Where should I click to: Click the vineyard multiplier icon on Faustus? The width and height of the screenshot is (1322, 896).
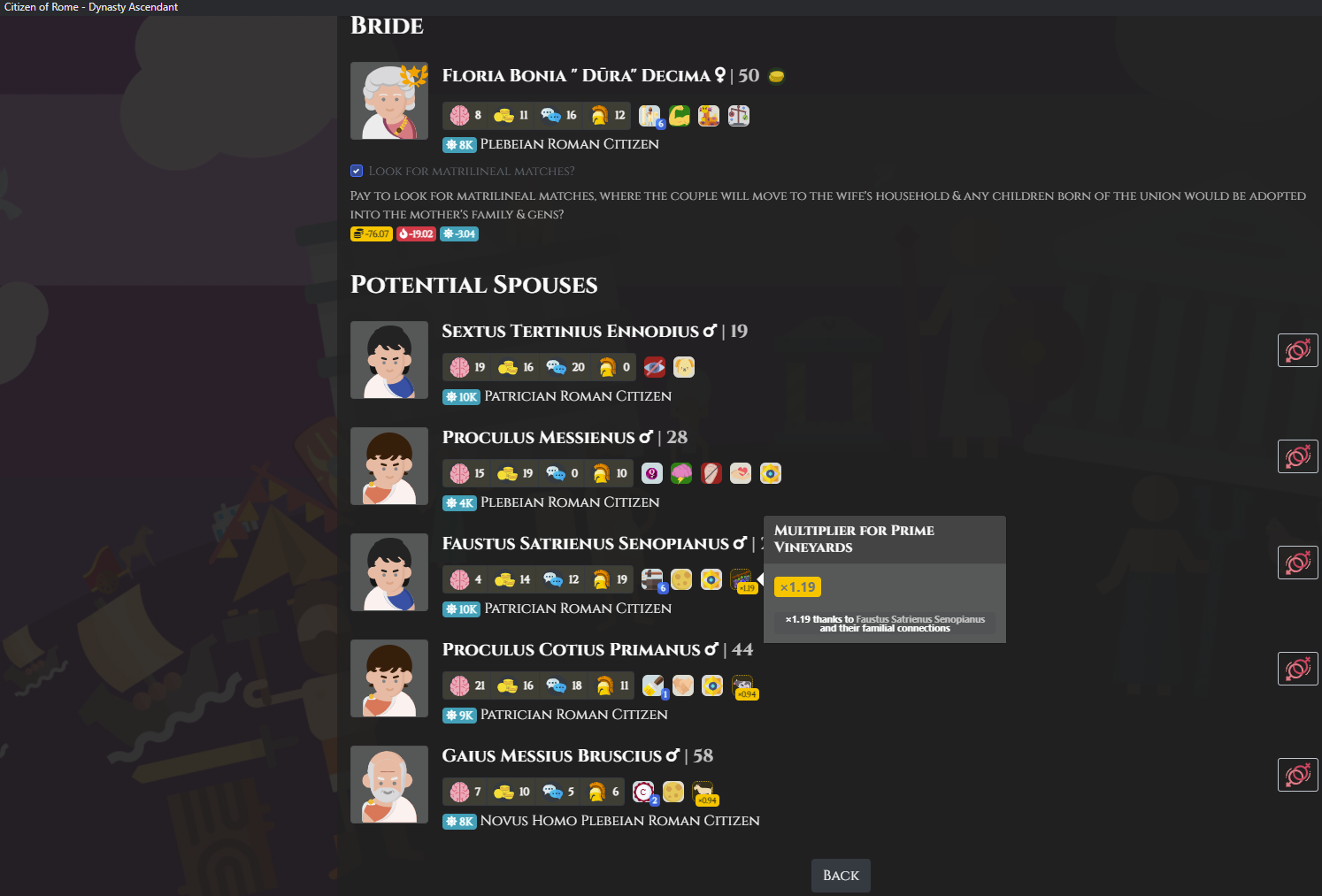742,581
